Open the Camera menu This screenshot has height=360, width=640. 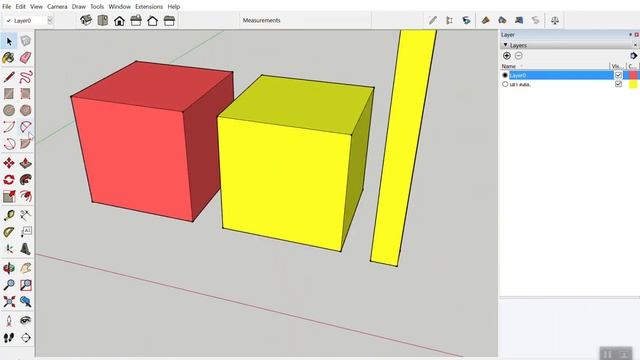(x=57, y=7)
